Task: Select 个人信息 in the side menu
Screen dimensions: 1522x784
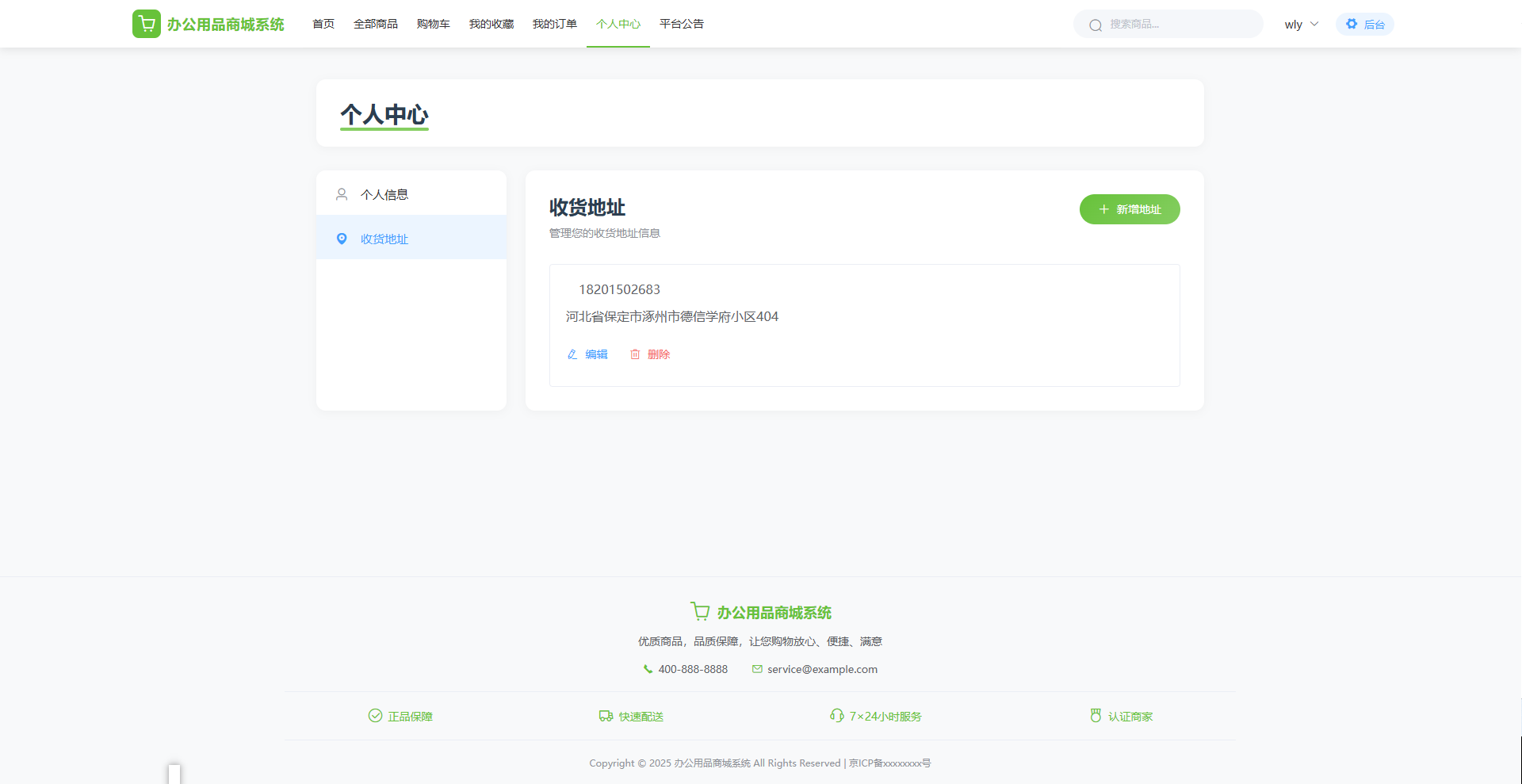Action: (384, 194)
